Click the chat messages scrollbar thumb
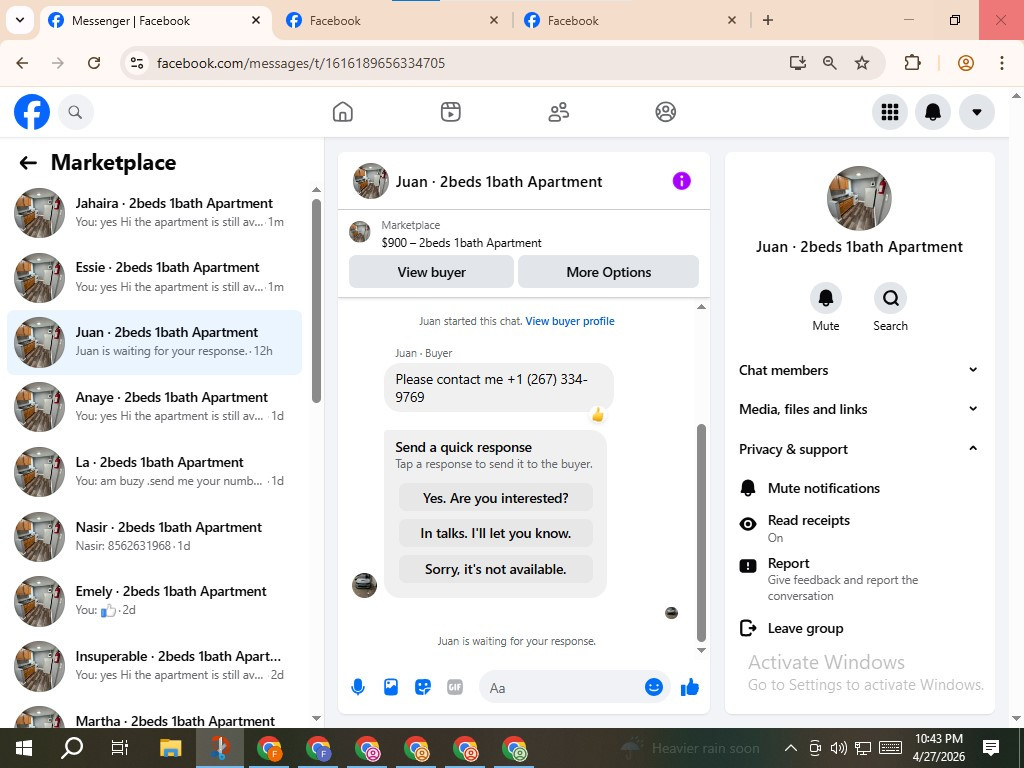The width and height of the screenshot is (1024, 768). tap(701, 533)
